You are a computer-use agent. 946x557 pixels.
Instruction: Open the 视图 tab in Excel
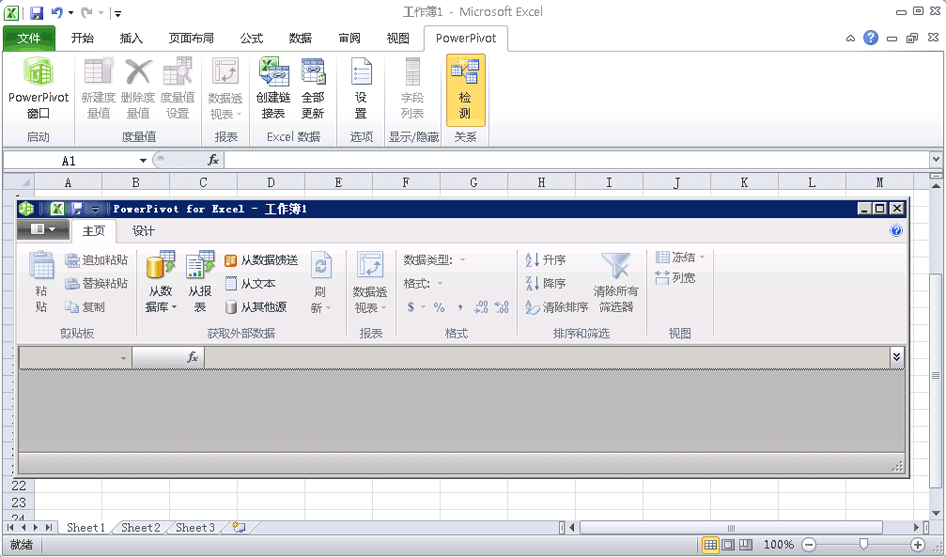[398, 38]
